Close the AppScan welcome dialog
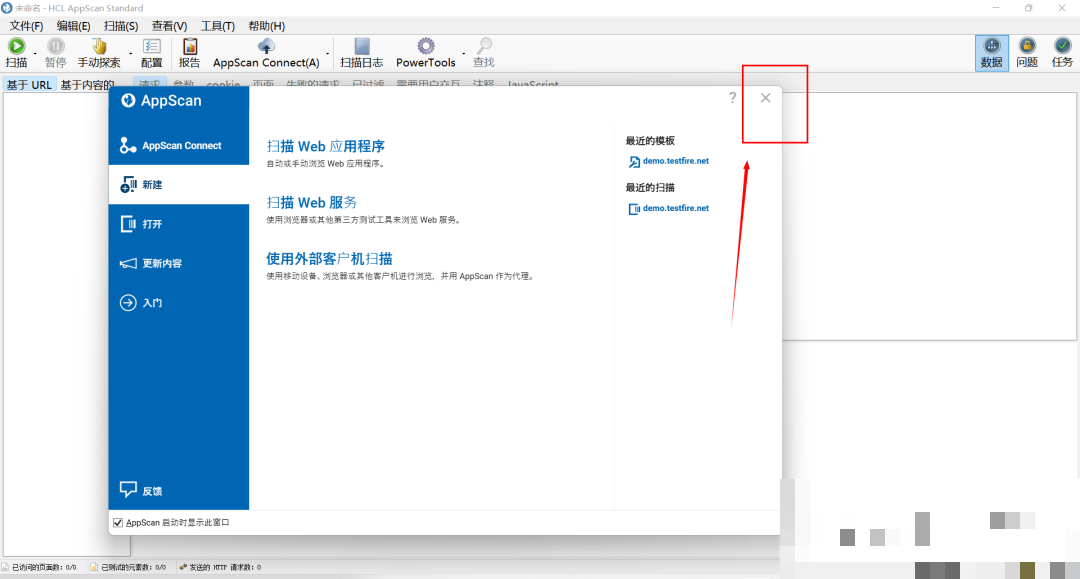1080x579 pixels. click(765, 98)
